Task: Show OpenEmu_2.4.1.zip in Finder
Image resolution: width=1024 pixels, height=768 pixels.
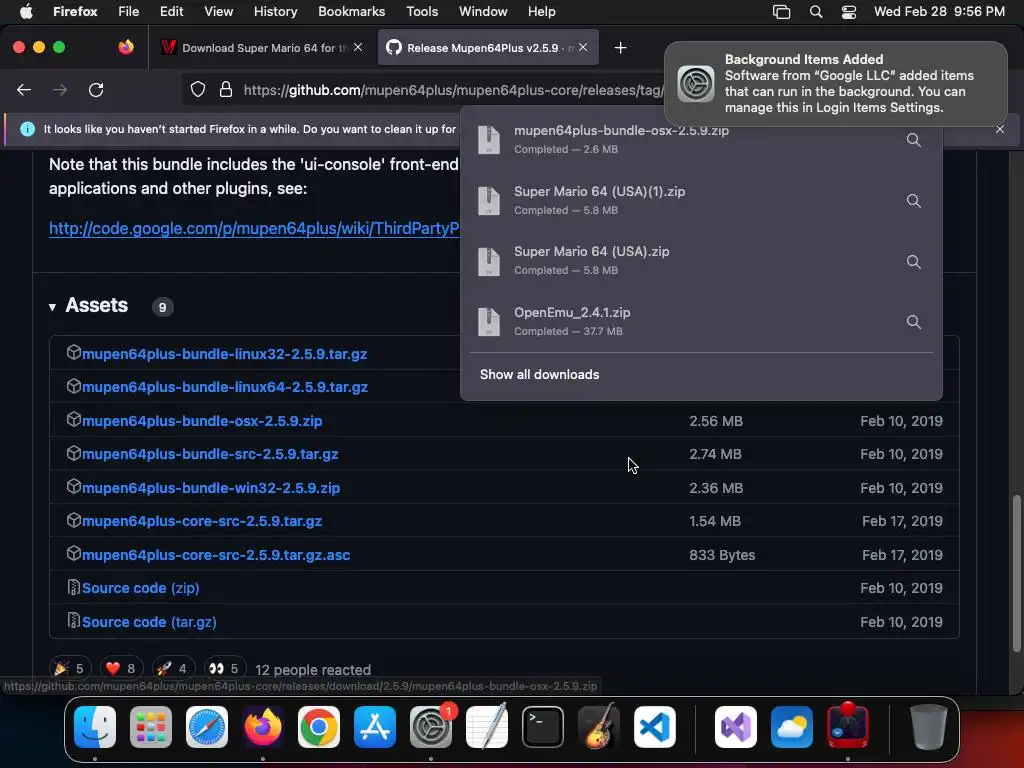Action: 914,322
